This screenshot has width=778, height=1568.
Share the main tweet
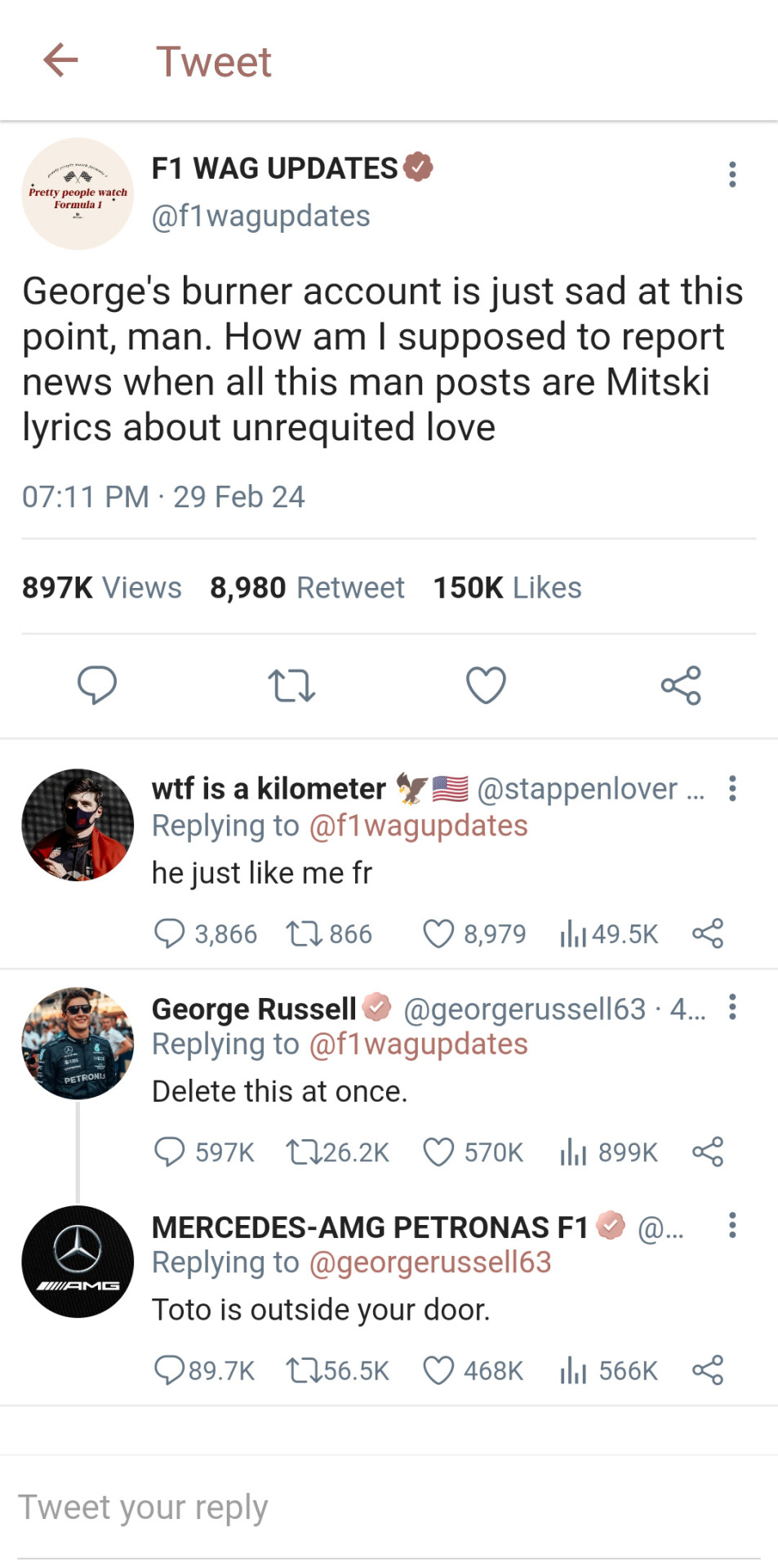point(681,684)
